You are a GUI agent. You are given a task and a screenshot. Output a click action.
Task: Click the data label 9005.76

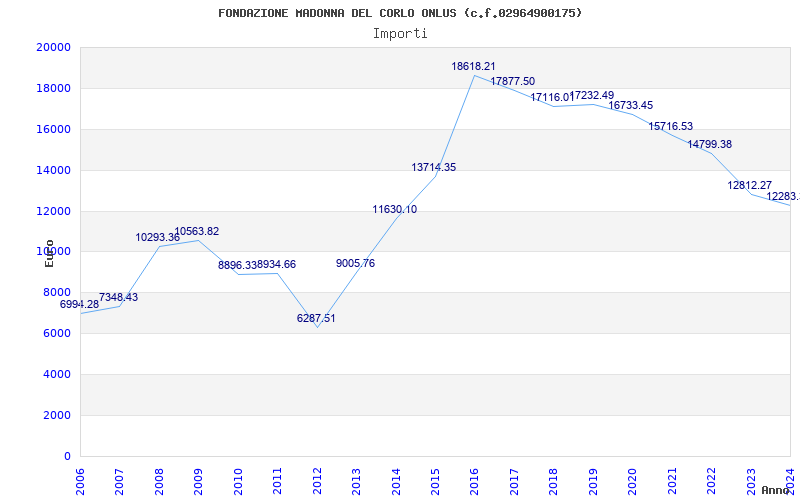355,263
